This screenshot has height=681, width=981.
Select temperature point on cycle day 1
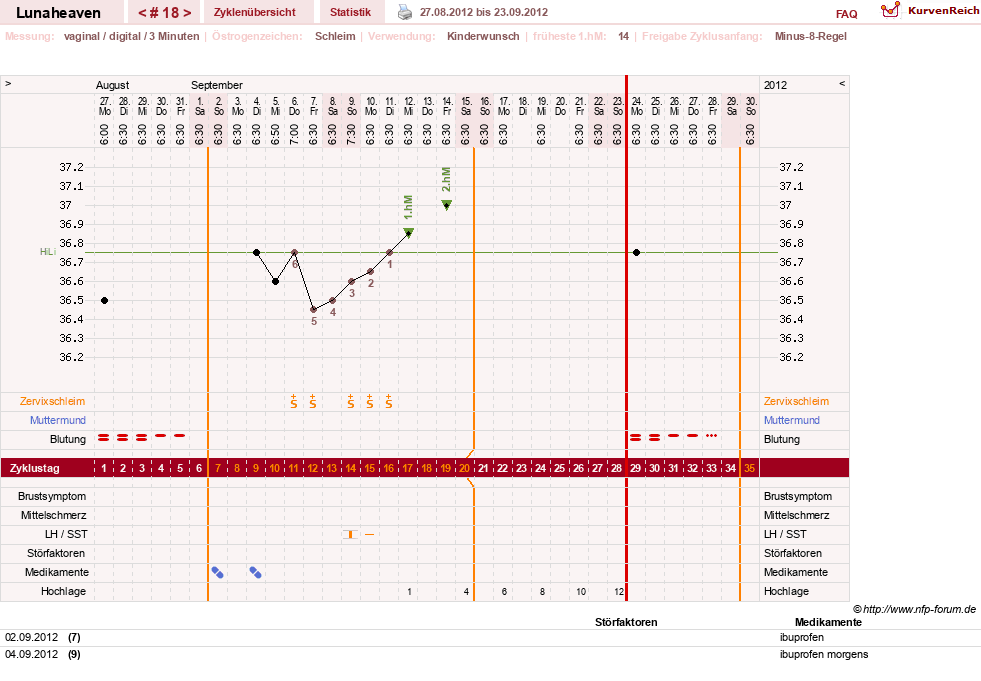104,300
